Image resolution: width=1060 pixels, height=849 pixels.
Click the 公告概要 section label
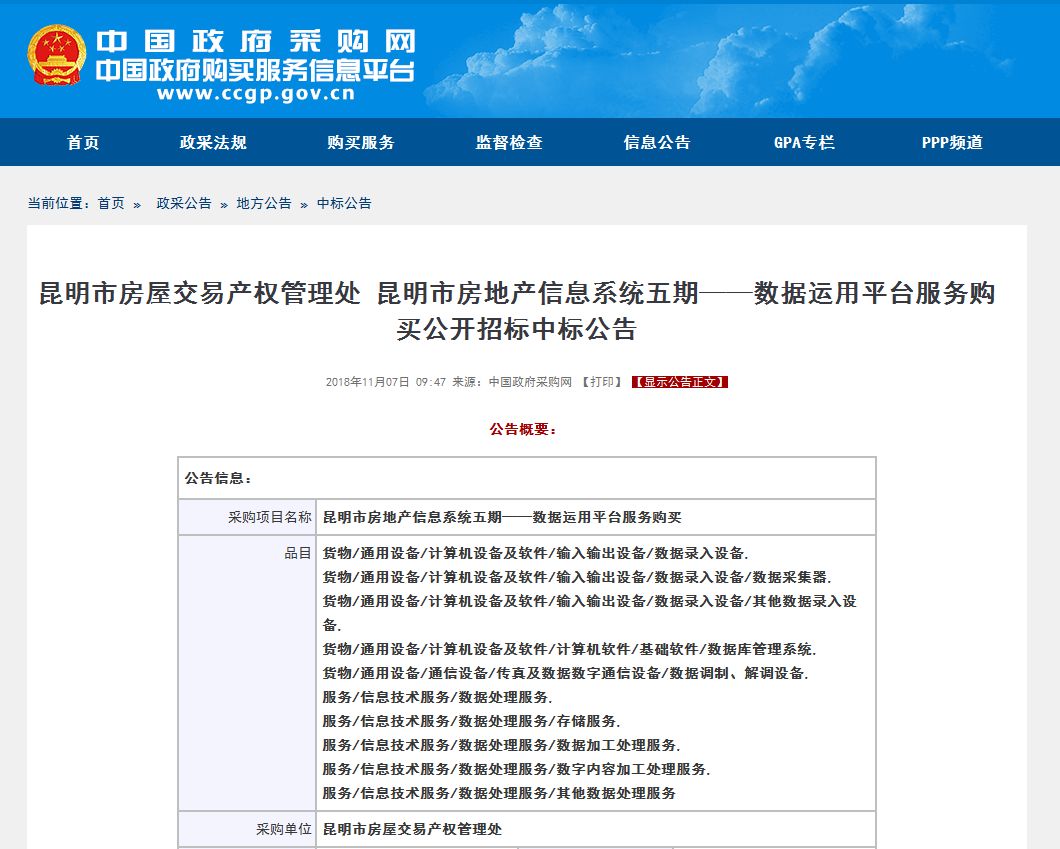[x=521, y=428]
